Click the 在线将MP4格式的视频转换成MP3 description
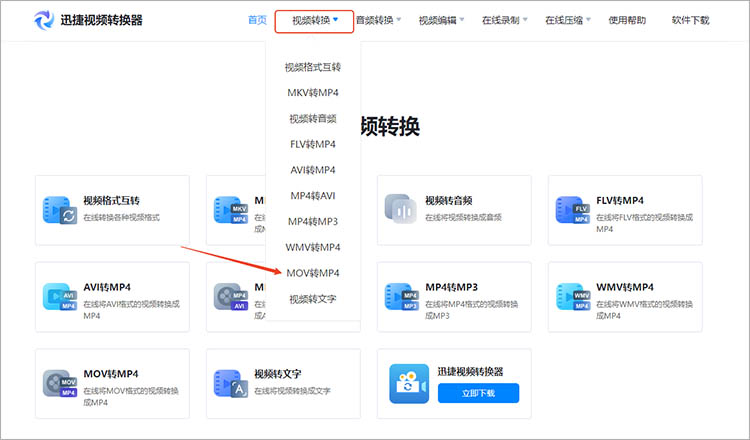The image size is (750, 440). [x=472, y=310]
